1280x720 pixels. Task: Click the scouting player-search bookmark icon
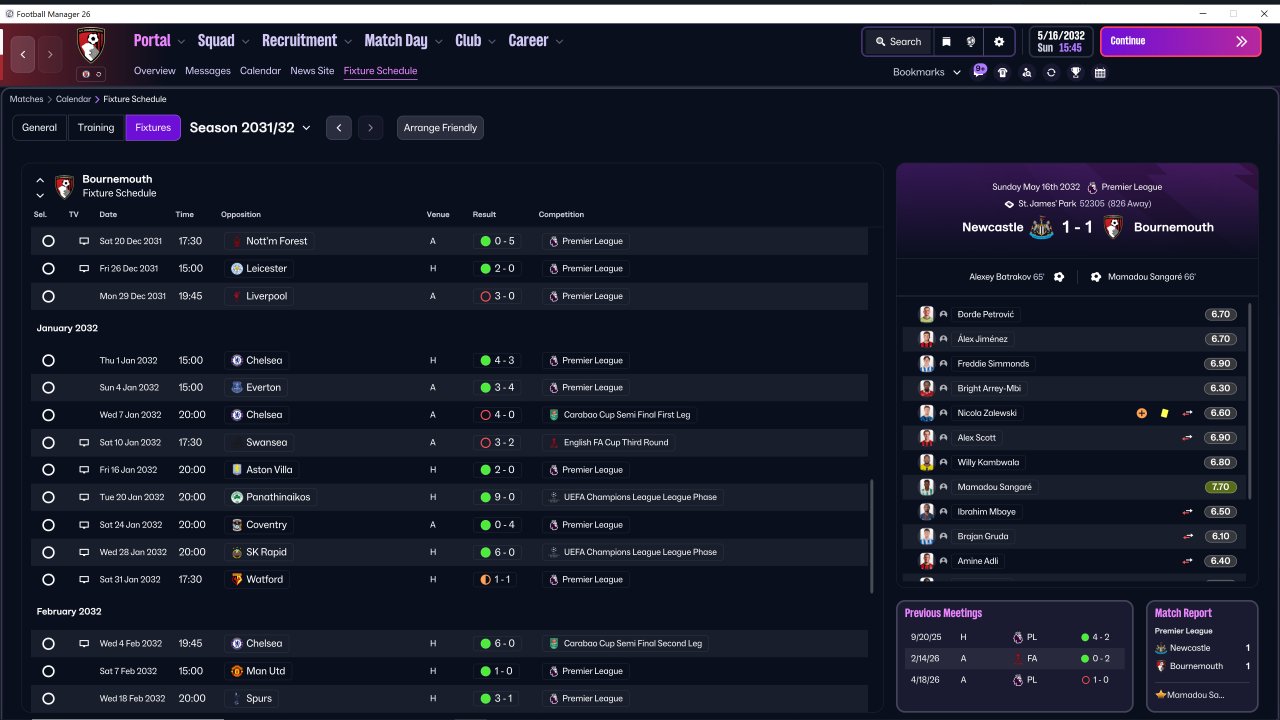(1027, 72)
